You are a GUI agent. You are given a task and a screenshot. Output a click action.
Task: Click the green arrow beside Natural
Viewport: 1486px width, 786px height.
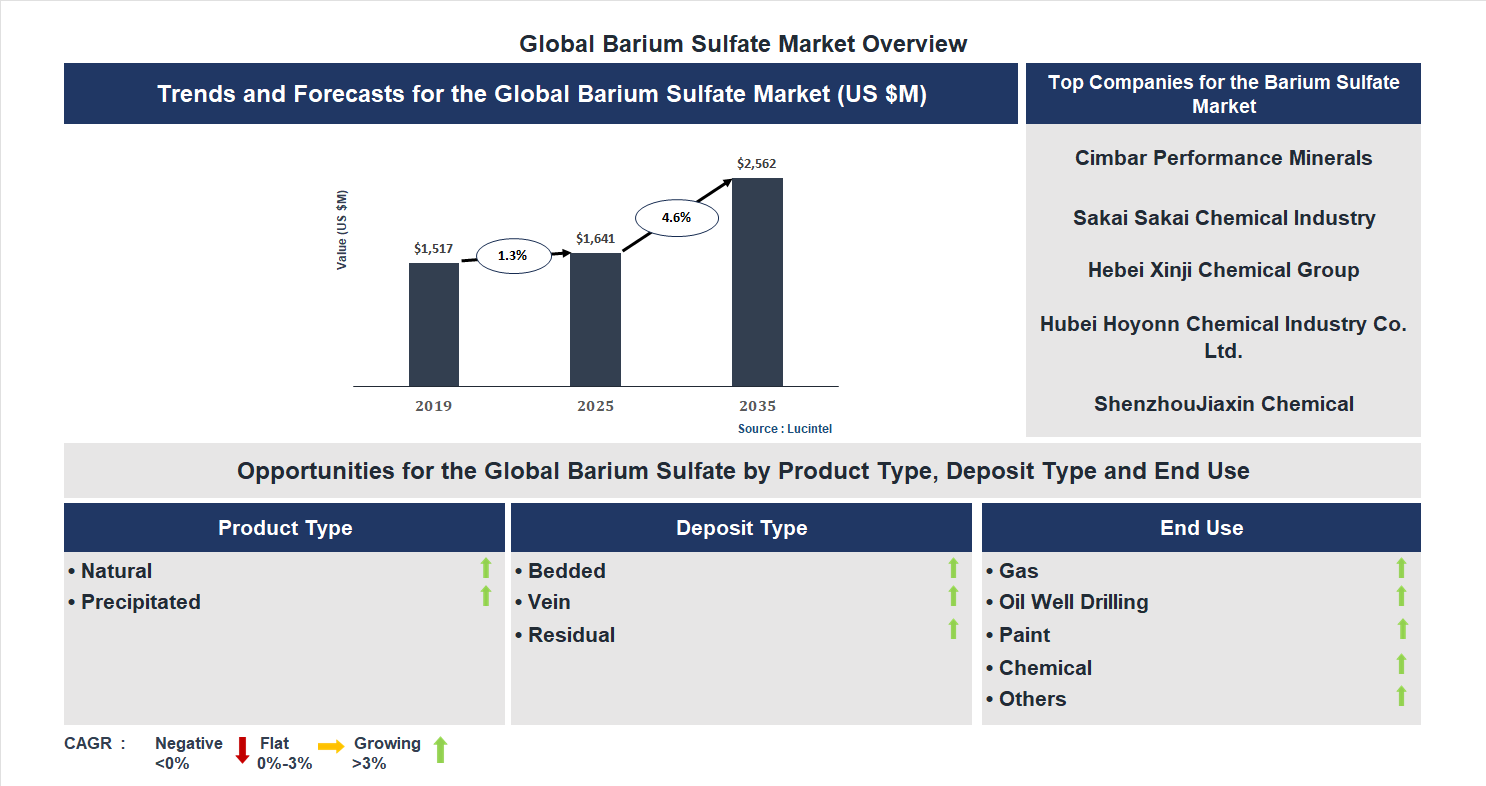486,569
